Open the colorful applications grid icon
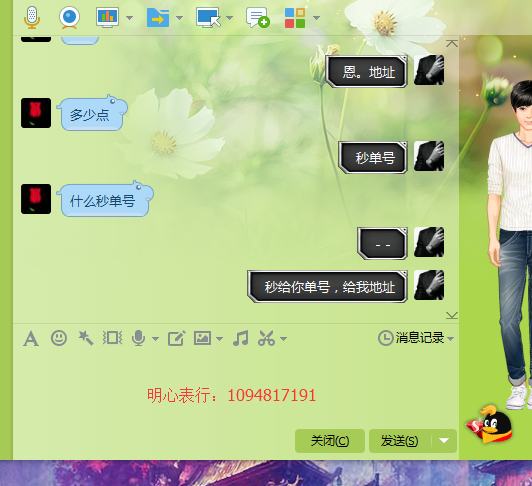This screenshot has width=532, height=486. click(295, 18)
